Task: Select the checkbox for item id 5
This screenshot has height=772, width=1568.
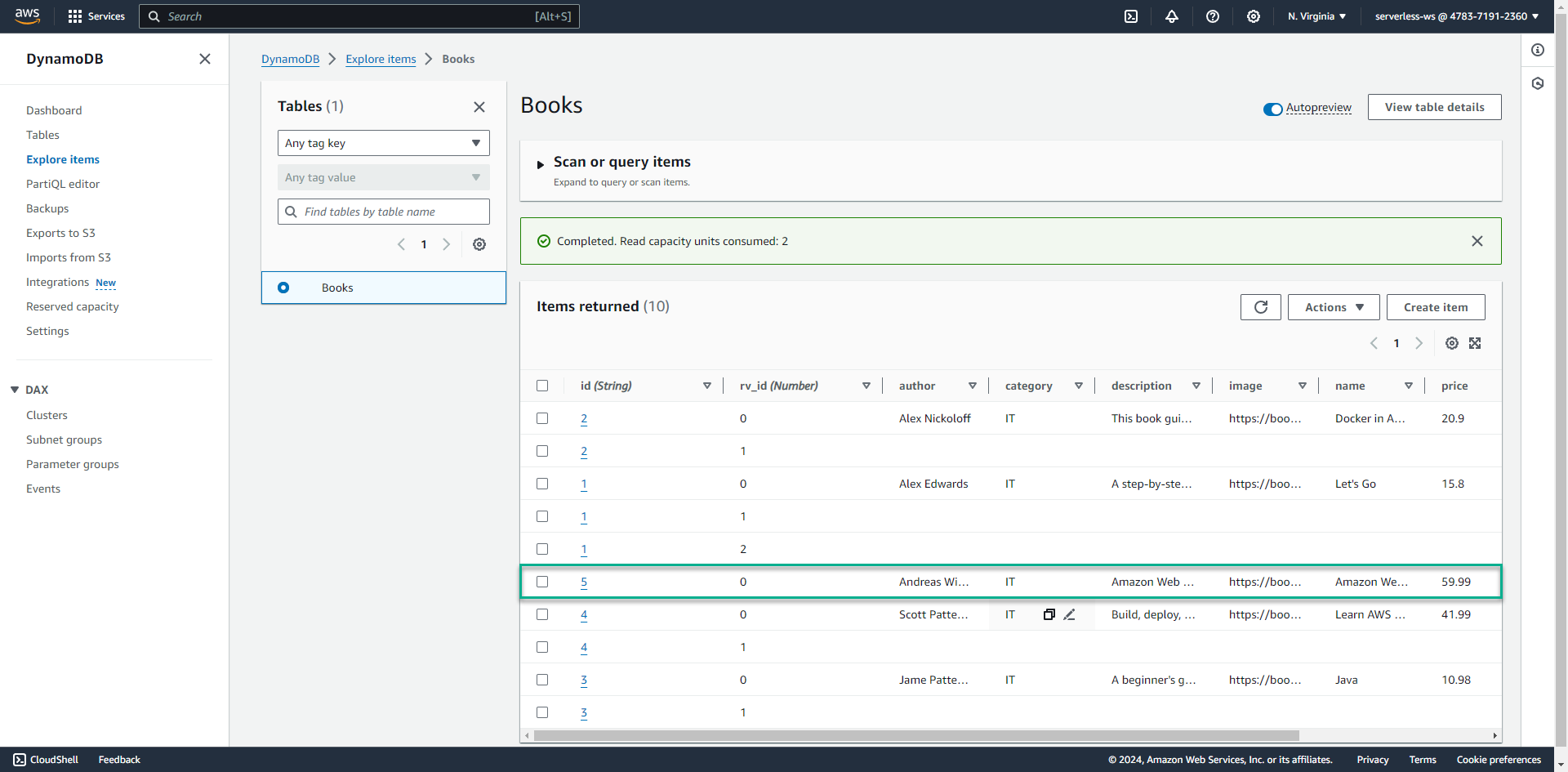Action: tap(542, 582)
